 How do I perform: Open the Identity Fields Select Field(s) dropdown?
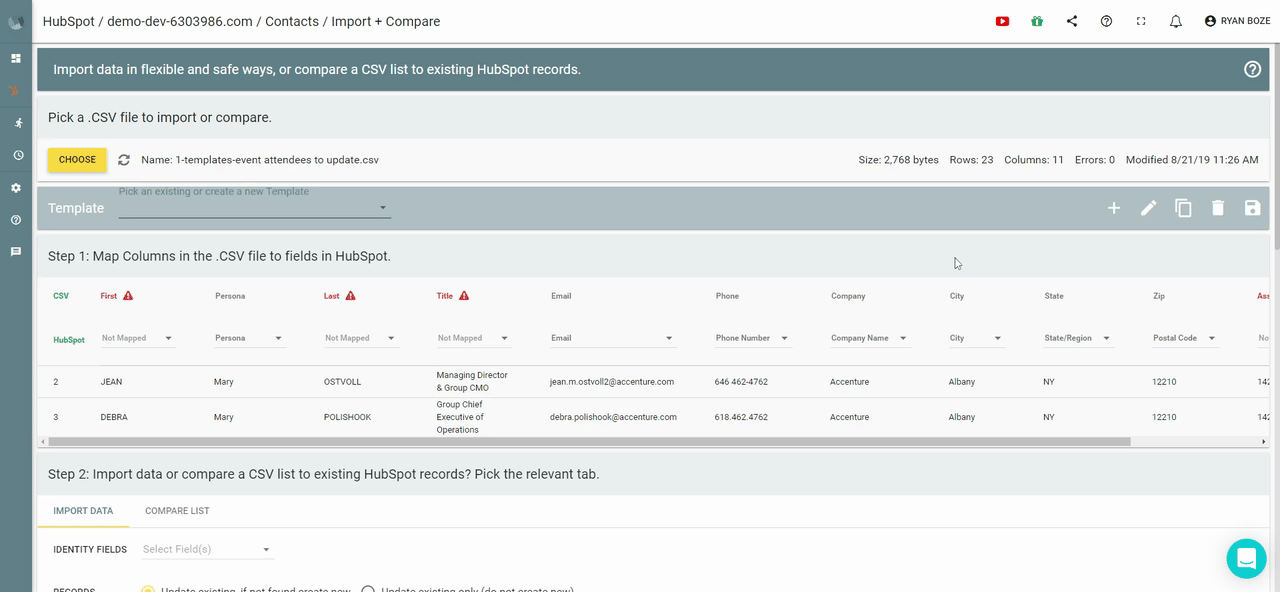click(x=207, y=549)
